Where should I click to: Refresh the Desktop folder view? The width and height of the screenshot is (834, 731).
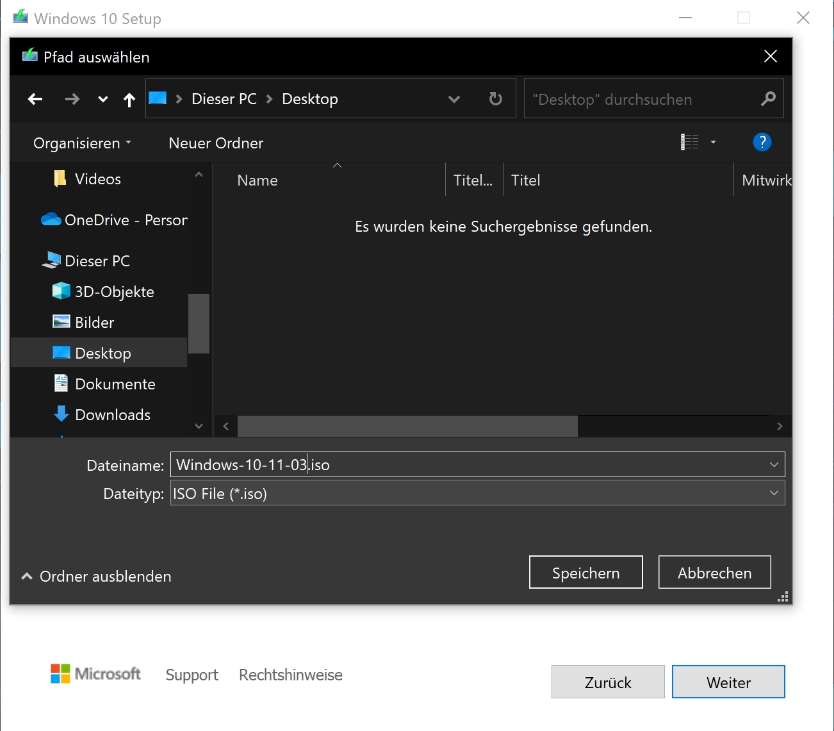click(495, 99)
